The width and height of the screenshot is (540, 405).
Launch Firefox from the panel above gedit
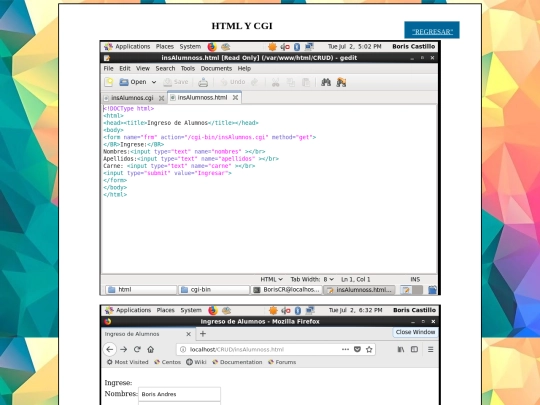(212, 47)
